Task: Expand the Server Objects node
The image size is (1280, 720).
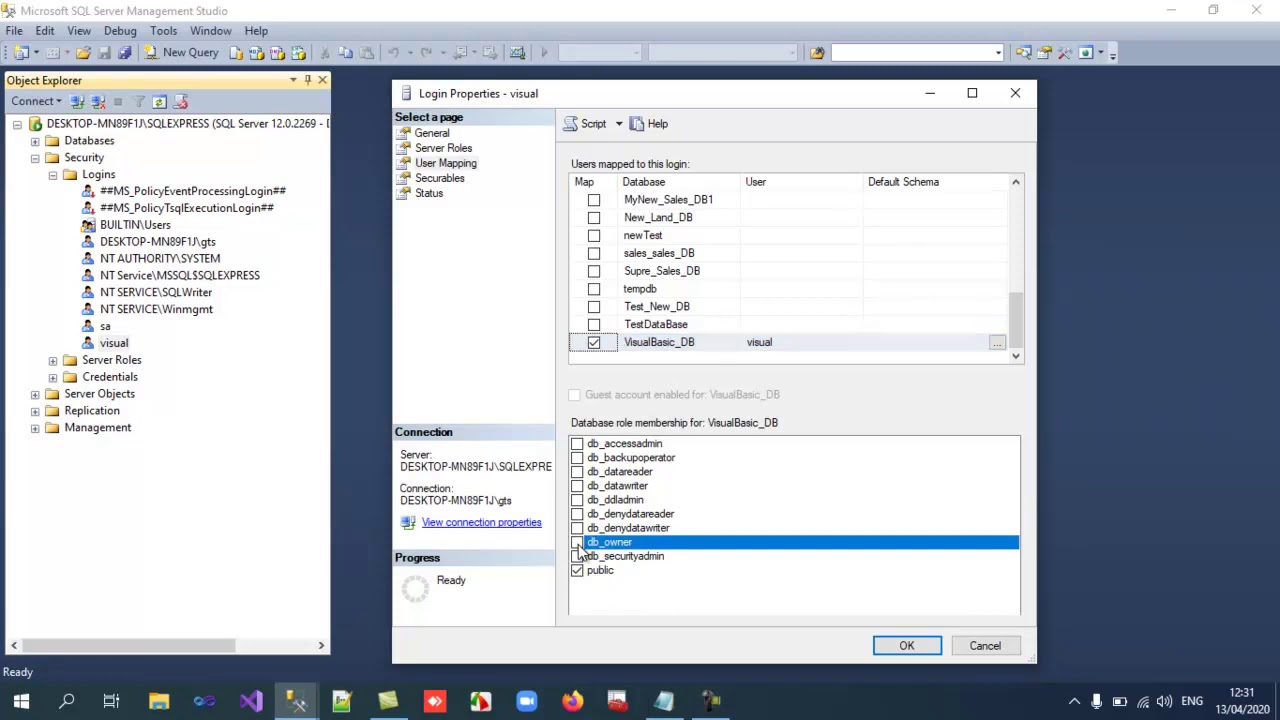Action: coord(35,394)
